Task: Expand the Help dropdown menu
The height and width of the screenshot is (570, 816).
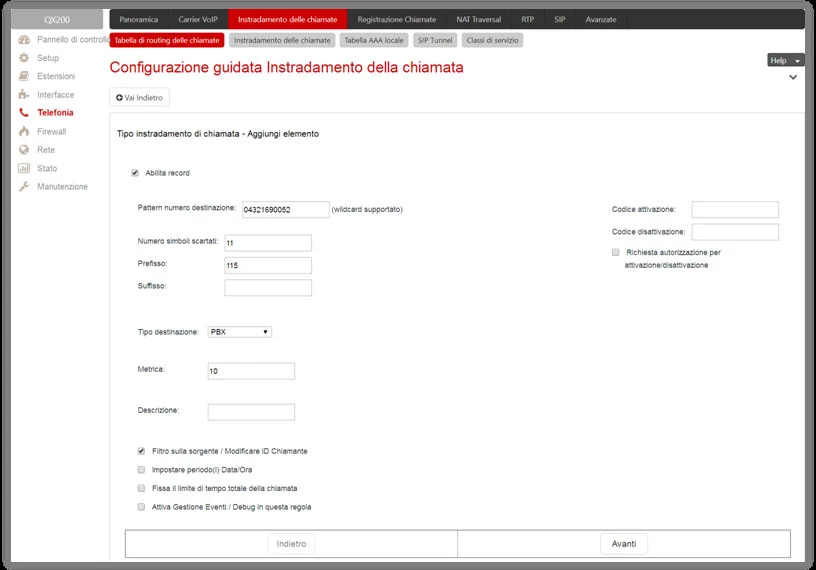Action: (x=786, y=60)
